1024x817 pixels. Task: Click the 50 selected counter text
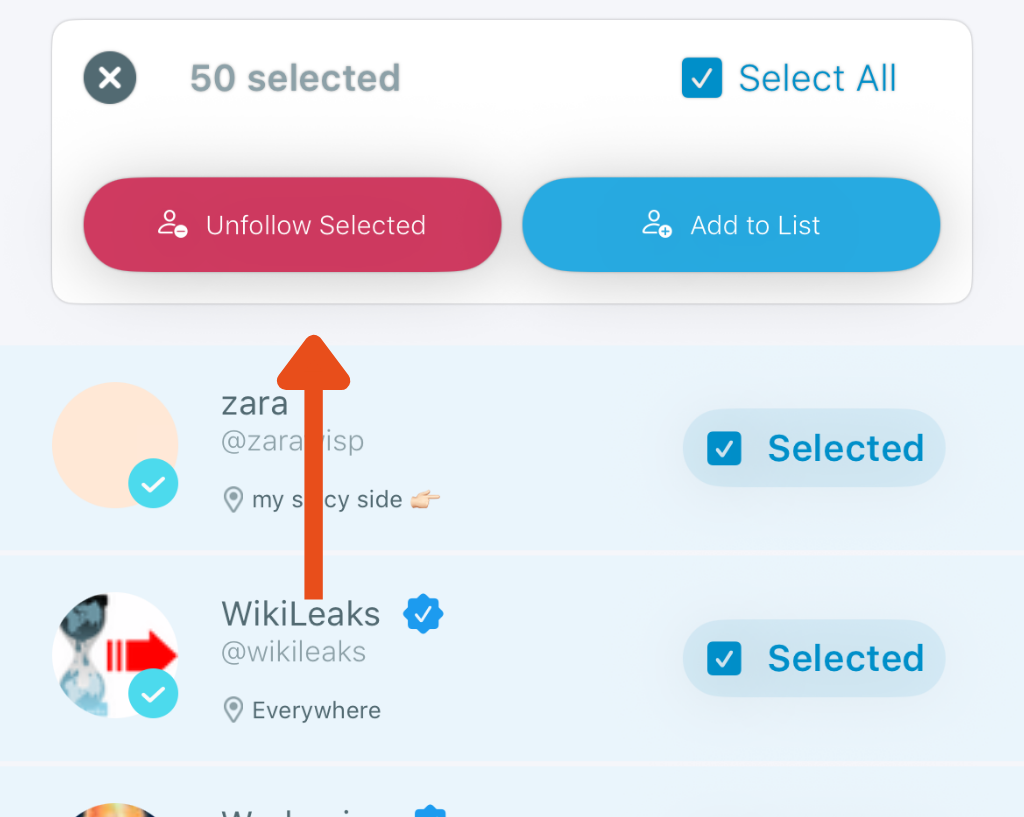click(294, 77)
